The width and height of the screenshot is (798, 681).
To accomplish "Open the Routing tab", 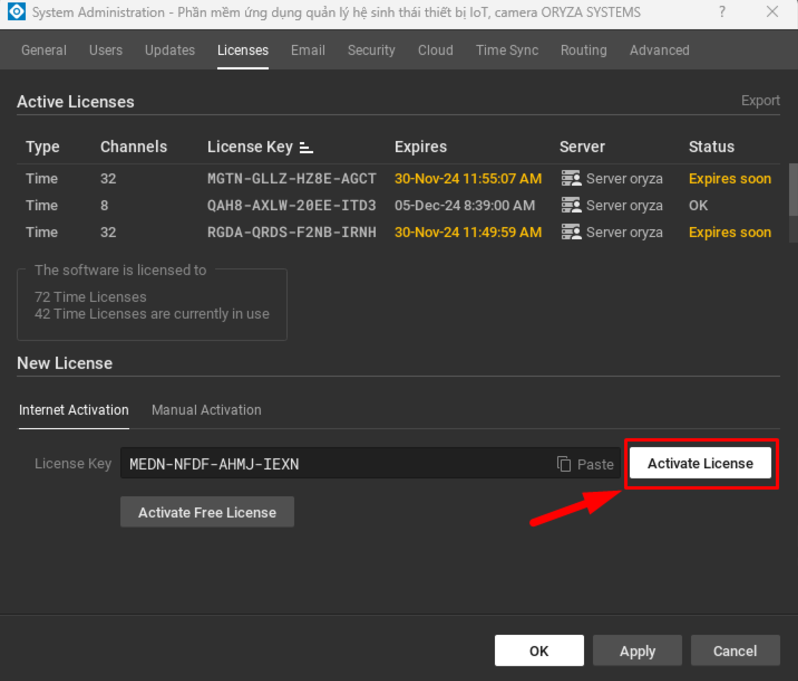I will [x=584, y=50].
